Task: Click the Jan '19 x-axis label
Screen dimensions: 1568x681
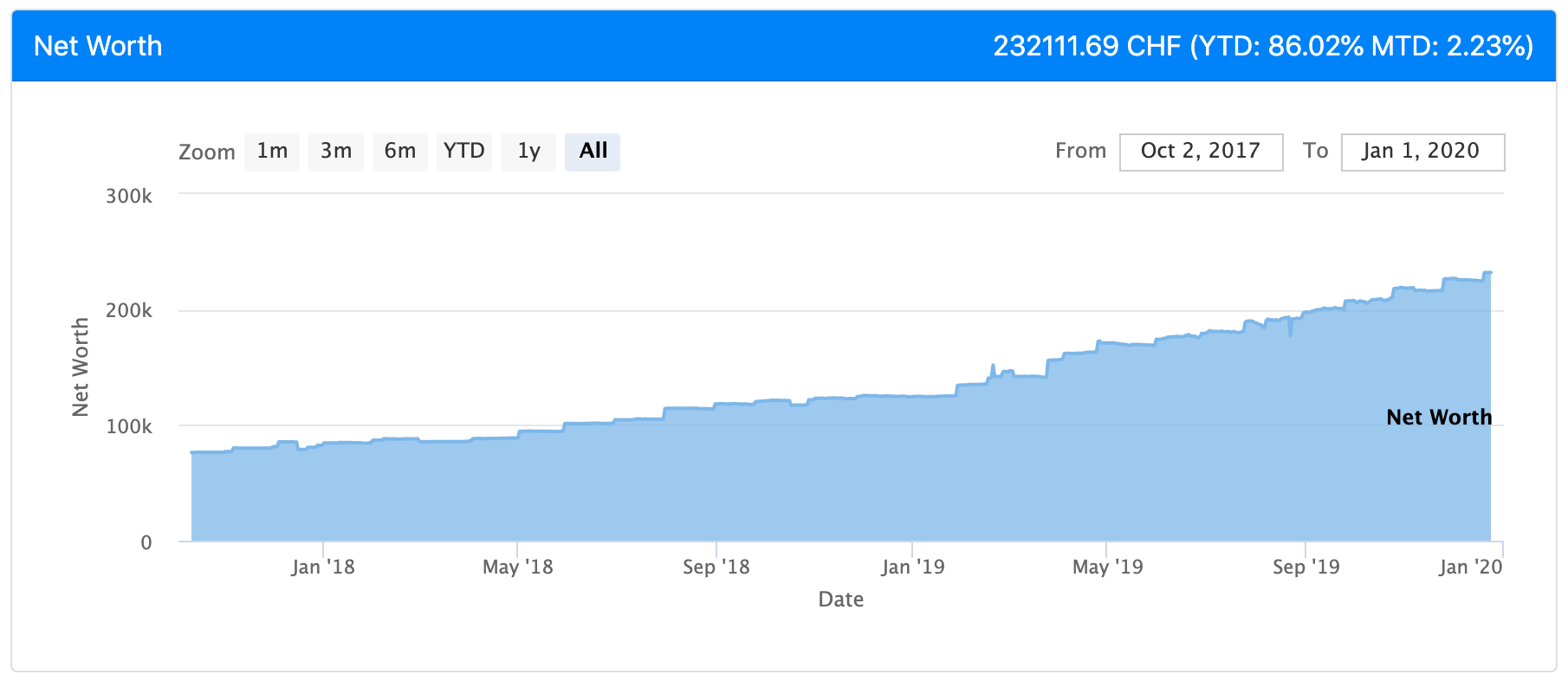Action: [x=912, y=567]
